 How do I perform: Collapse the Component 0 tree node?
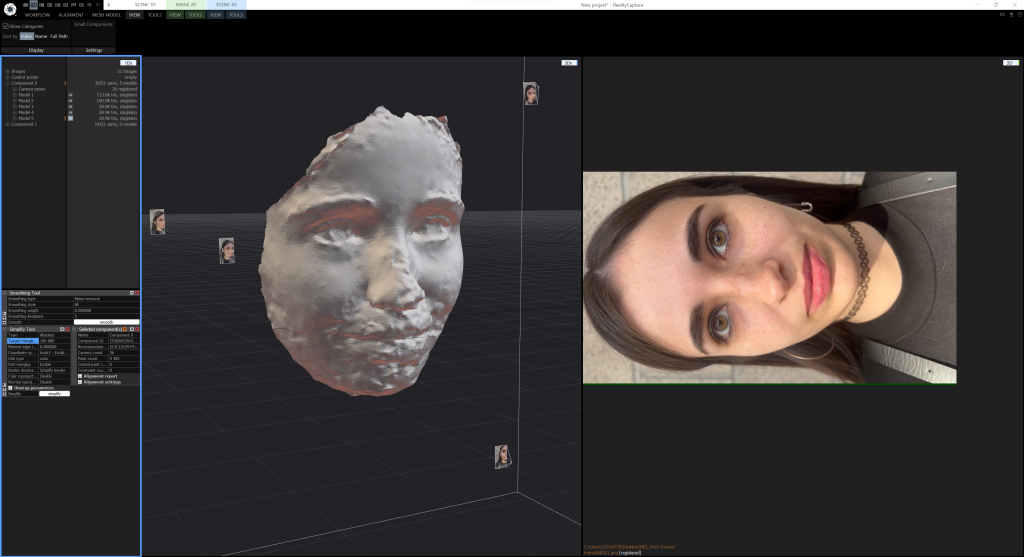(x=7, y=83)
